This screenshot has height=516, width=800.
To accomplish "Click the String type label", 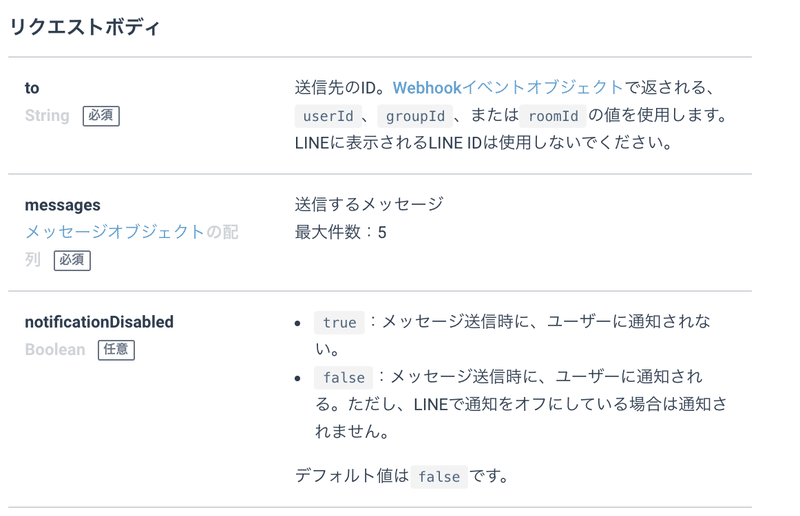I will click(47, 116).
